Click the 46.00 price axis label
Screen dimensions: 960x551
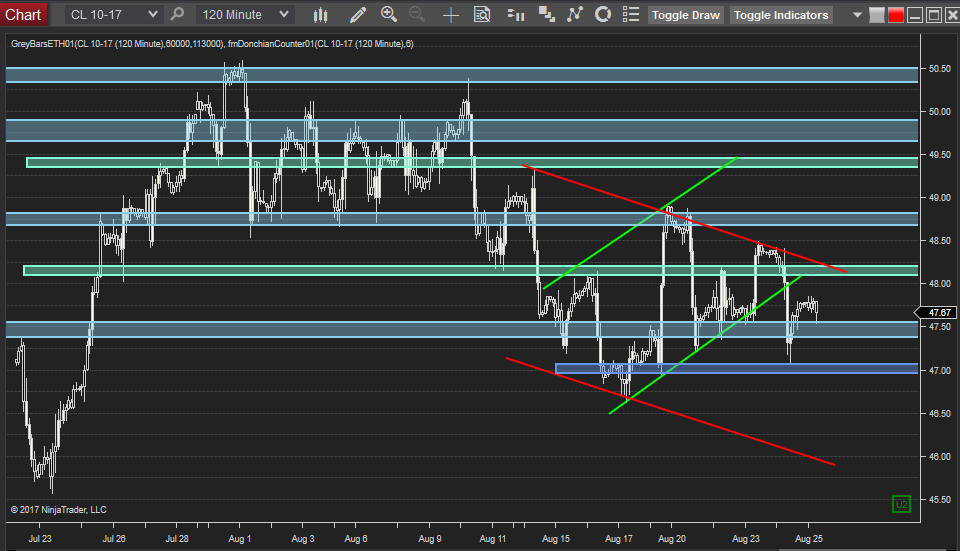click(939, 457)
